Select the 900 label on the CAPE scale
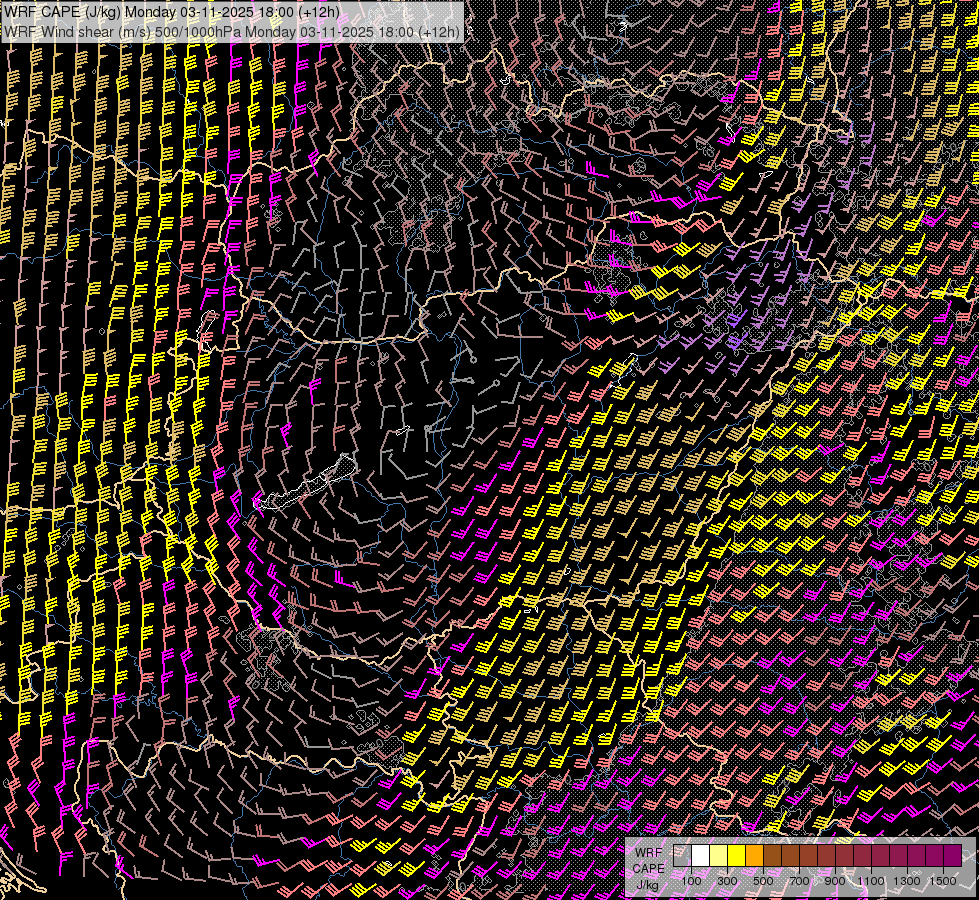This screenshot has height=900, width=979. point(835,881)
